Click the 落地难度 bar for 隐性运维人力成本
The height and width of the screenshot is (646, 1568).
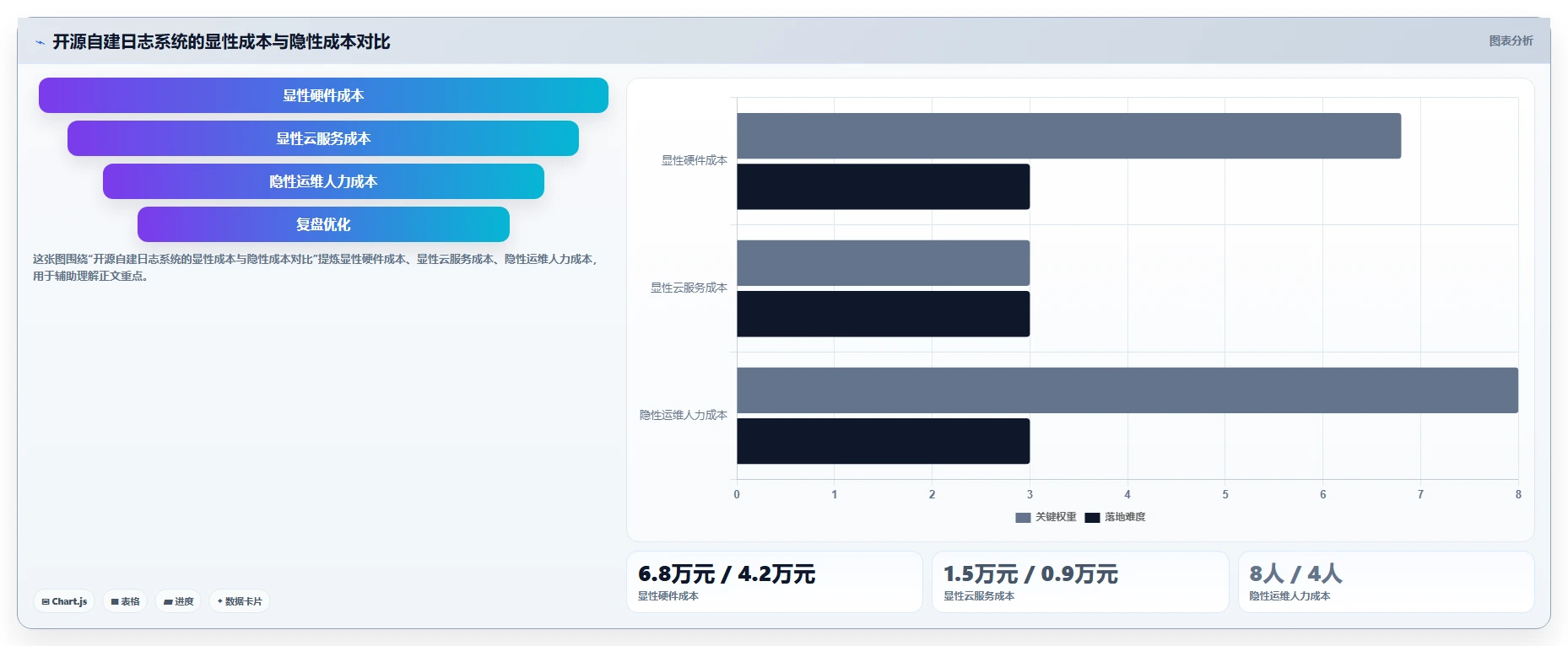(x=883, y=441)
